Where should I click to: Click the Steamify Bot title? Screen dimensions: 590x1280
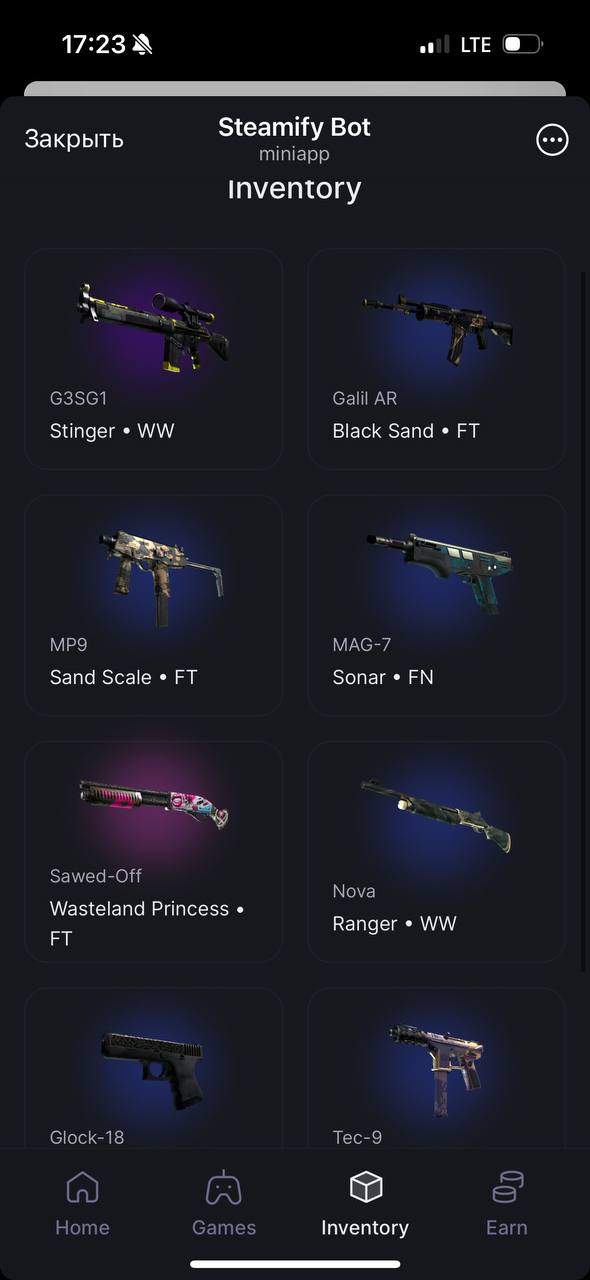pyautogui.click(x=294, y=127)
